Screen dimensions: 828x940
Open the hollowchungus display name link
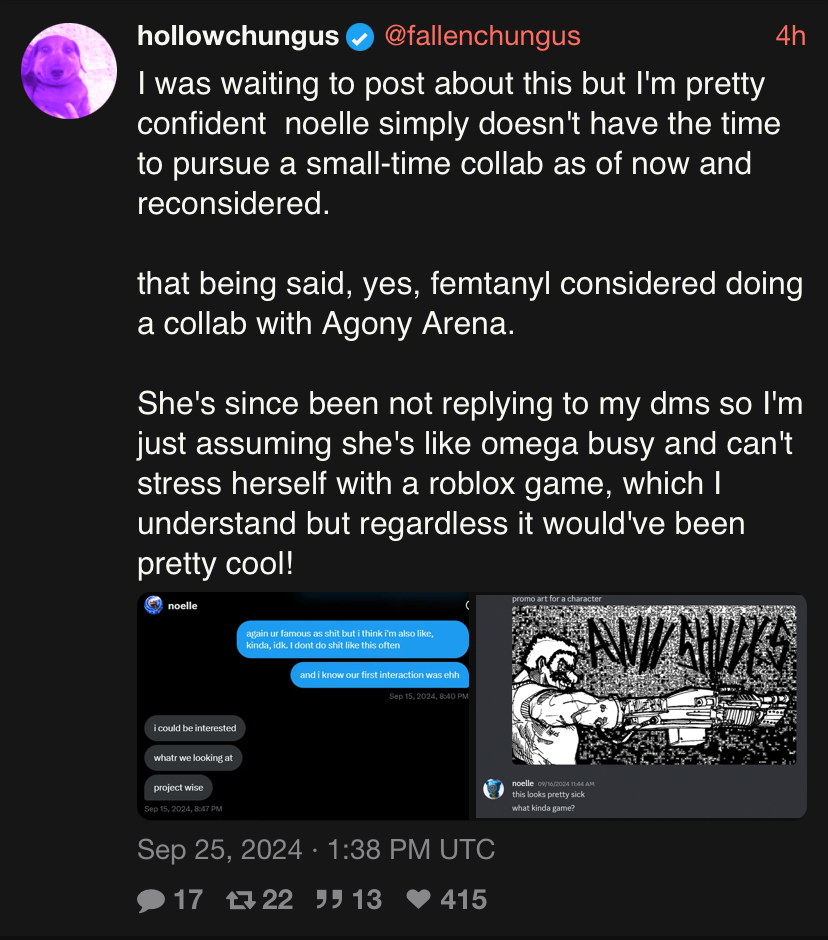click(x=238, y=36)
